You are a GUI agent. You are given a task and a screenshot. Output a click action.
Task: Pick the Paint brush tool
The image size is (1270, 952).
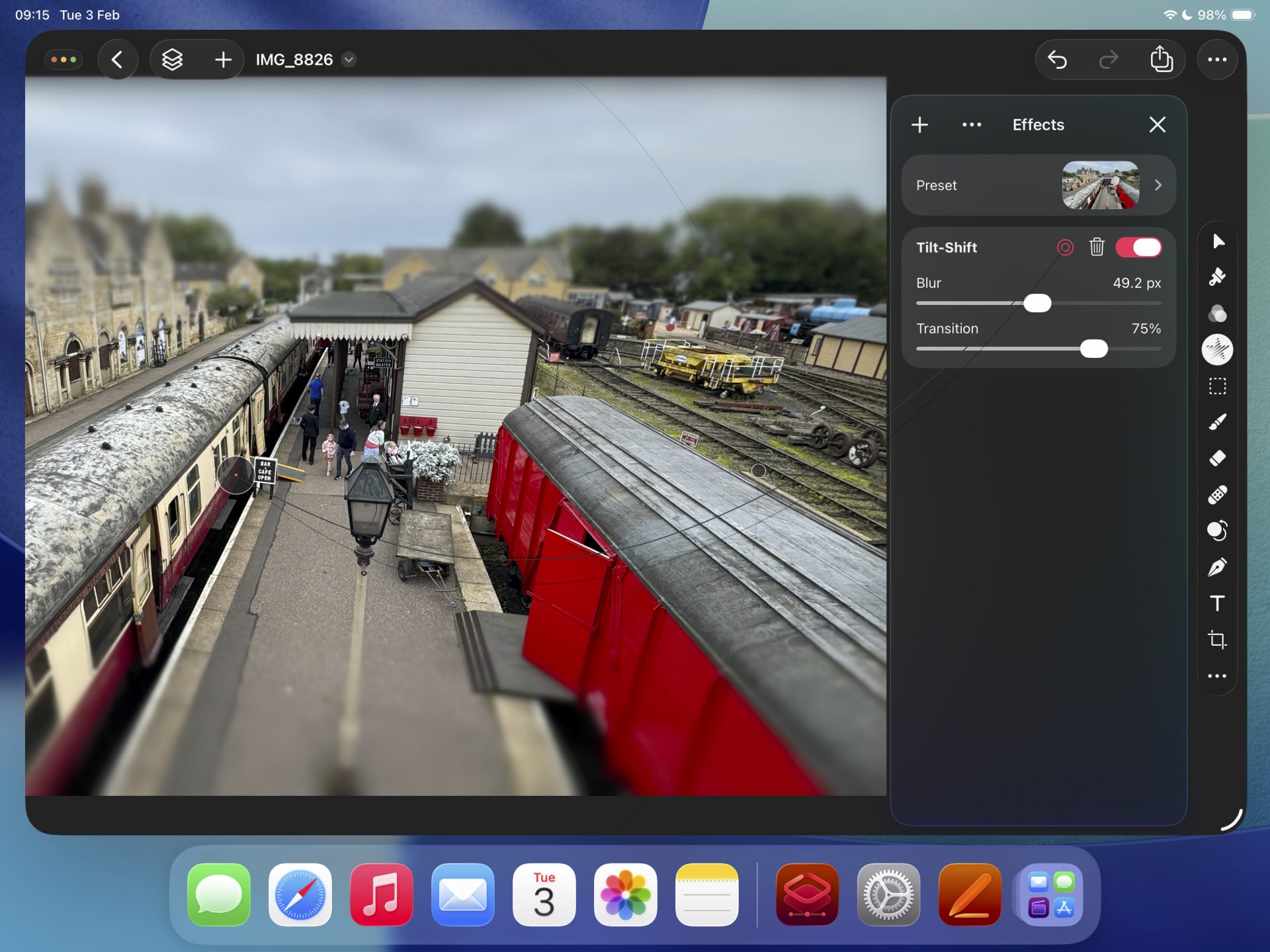(x=1217, y=423)
